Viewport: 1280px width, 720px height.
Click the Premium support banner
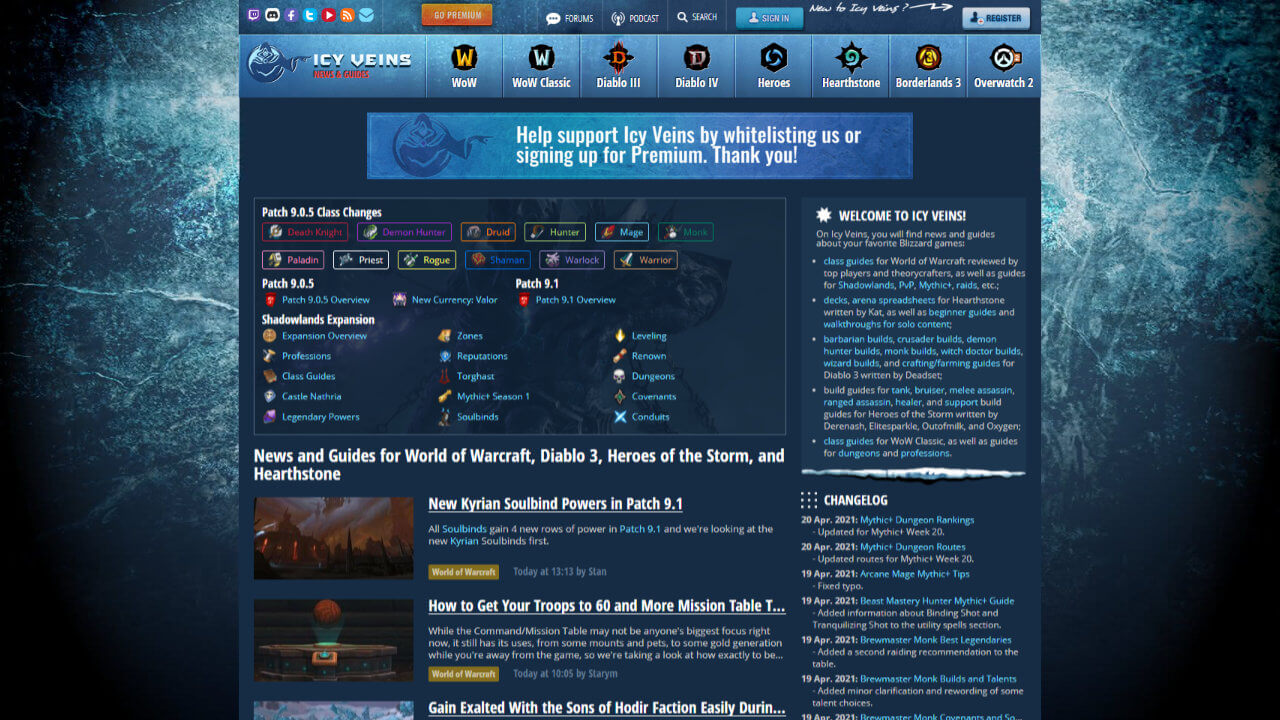pyautogui.click(x=640, y=145)
